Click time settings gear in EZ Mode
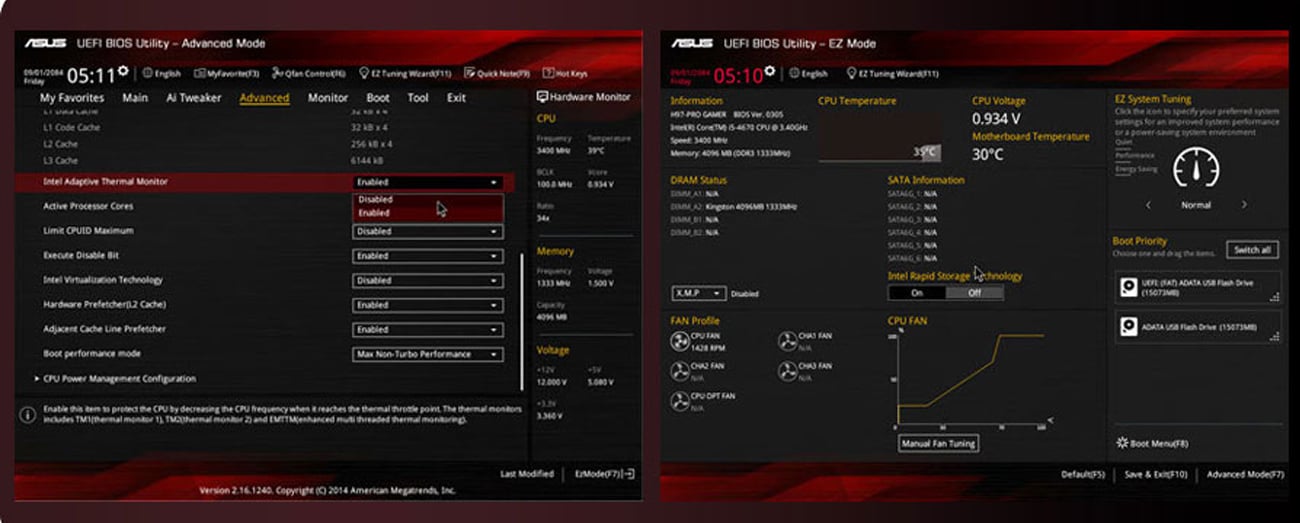The image size is (1300, 523). [772, 71]
